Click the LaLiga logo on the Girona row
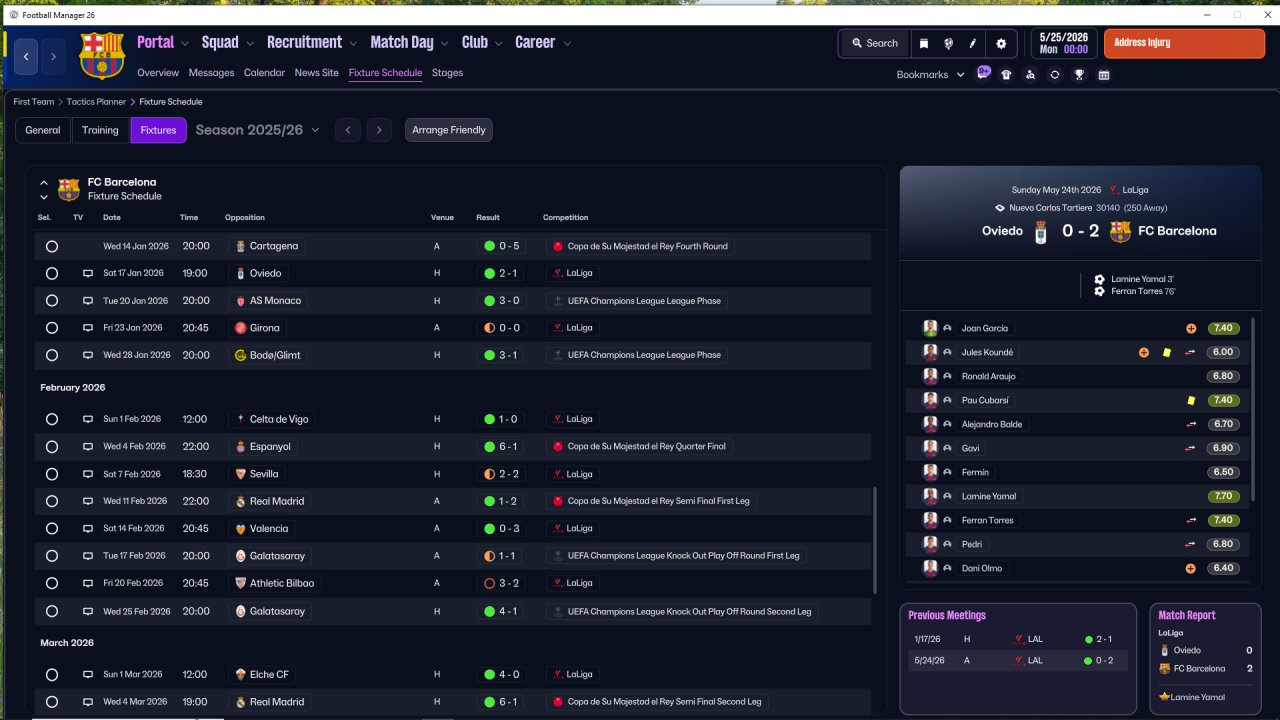The height and width of the screenshot is (720, 1280). coord(557,328)
